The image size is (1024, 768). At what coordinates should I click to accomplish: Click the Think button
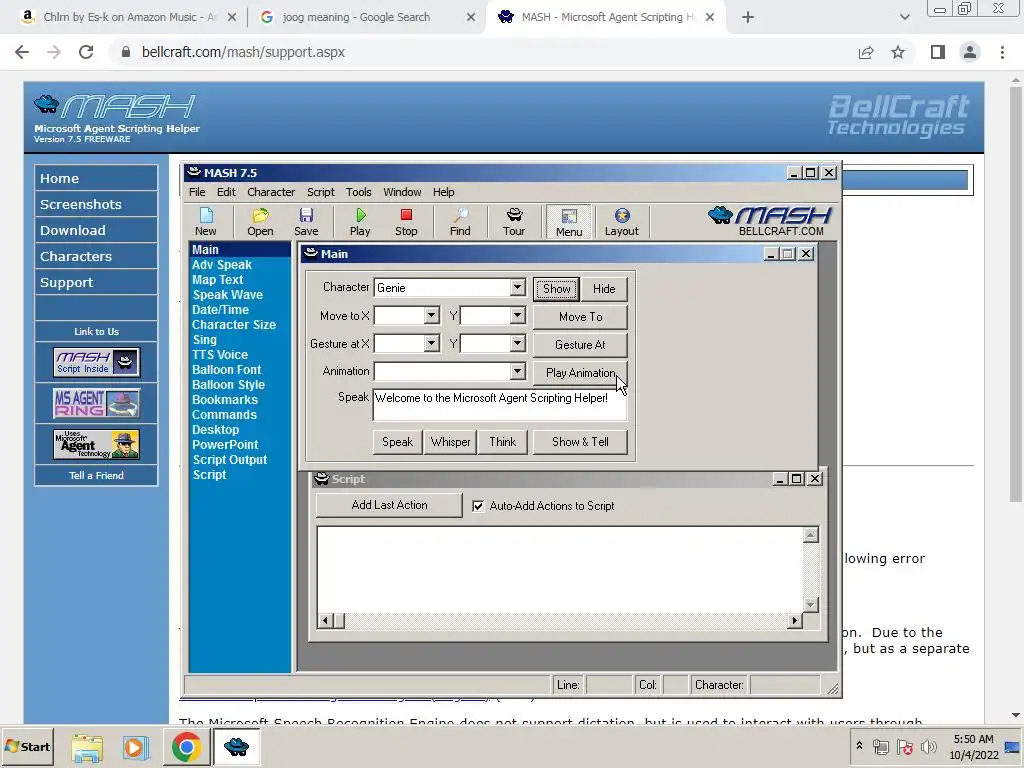coord(503,442)
